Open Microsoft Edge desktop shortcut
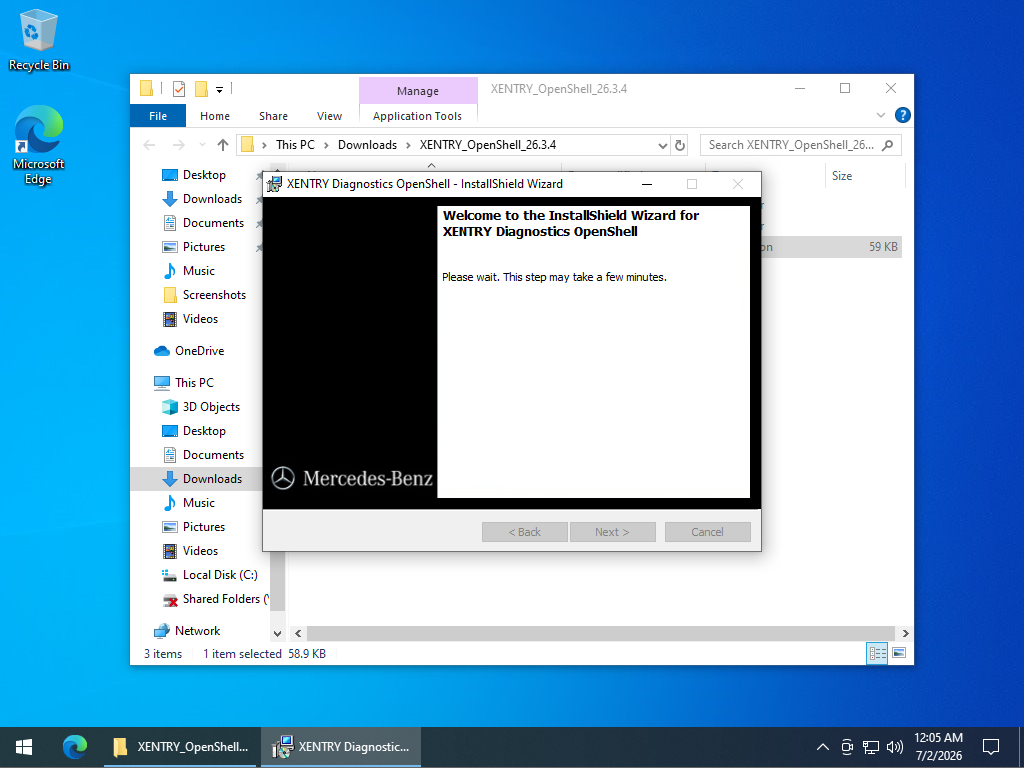1024x768 pixels. click(x=39, y=145)
